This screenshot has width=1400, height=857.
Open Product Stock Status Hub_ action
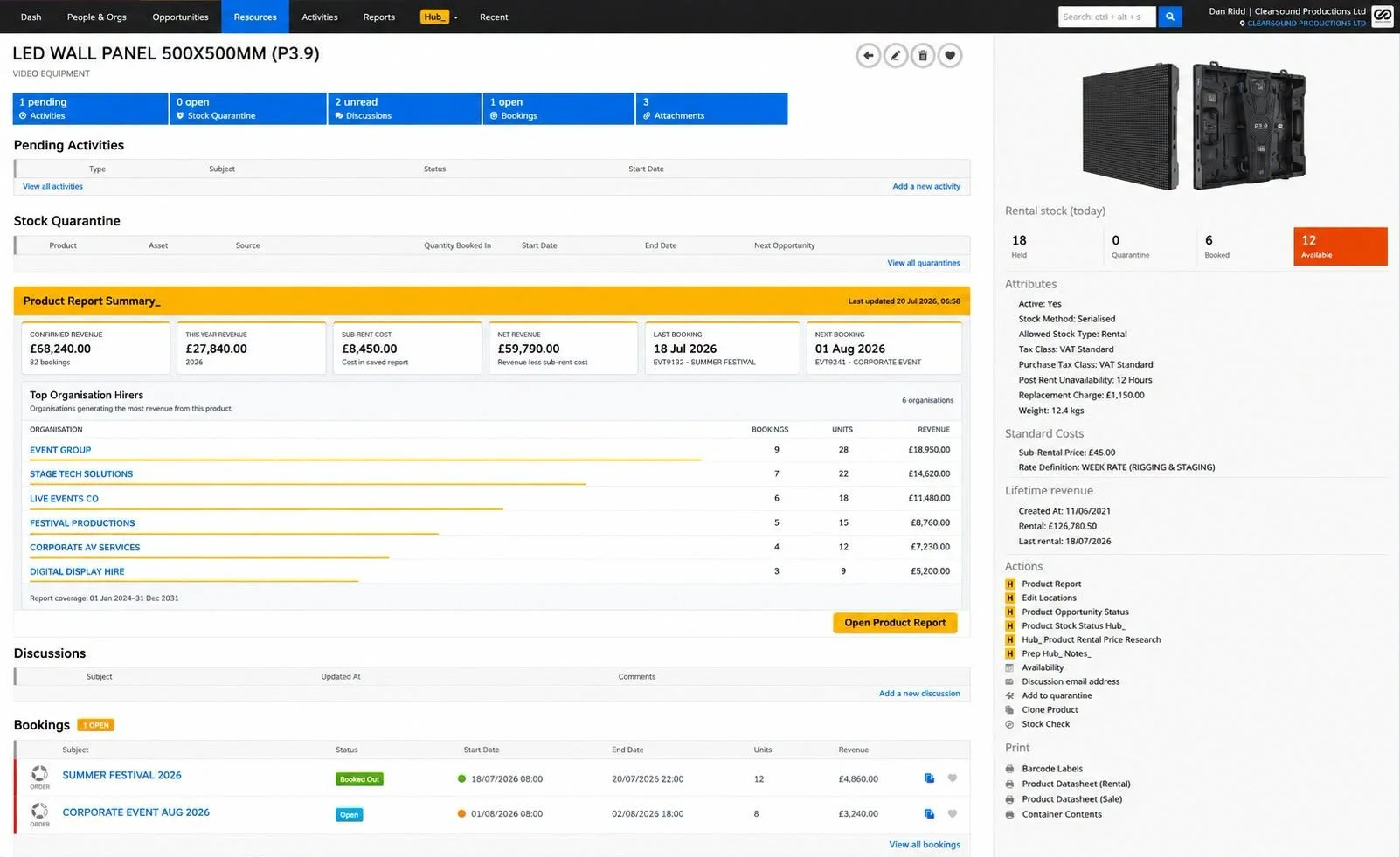click(1073, 625)
